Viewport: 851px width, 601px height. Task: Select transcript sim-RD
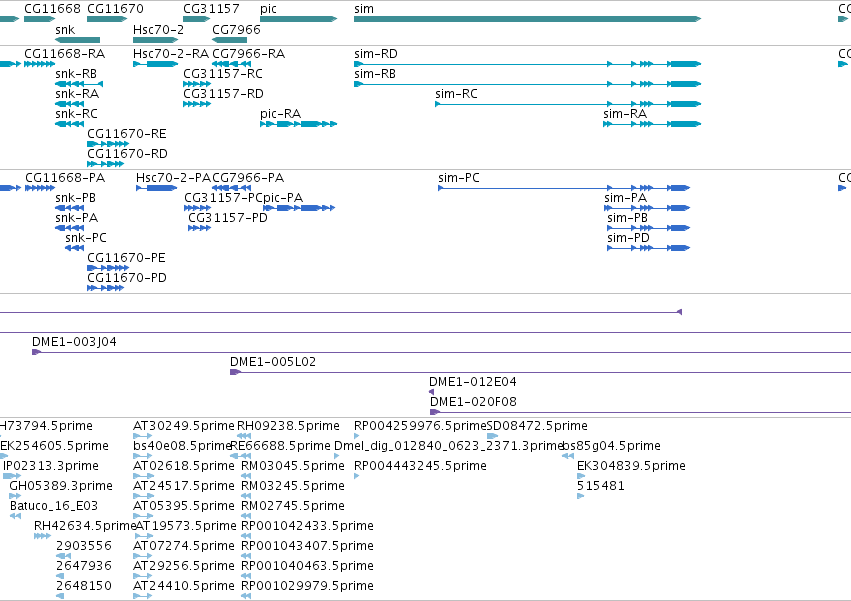coord(528,64)
